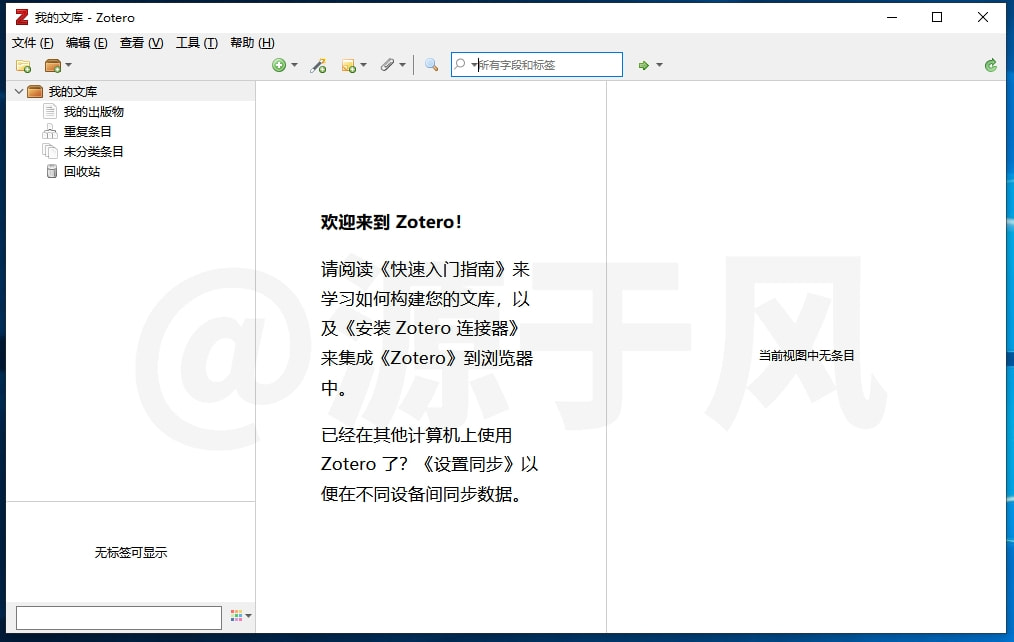Open the 文件 (F) menu
The height and width of the screenshot is (642, 1014).
(x=32, y=43)
